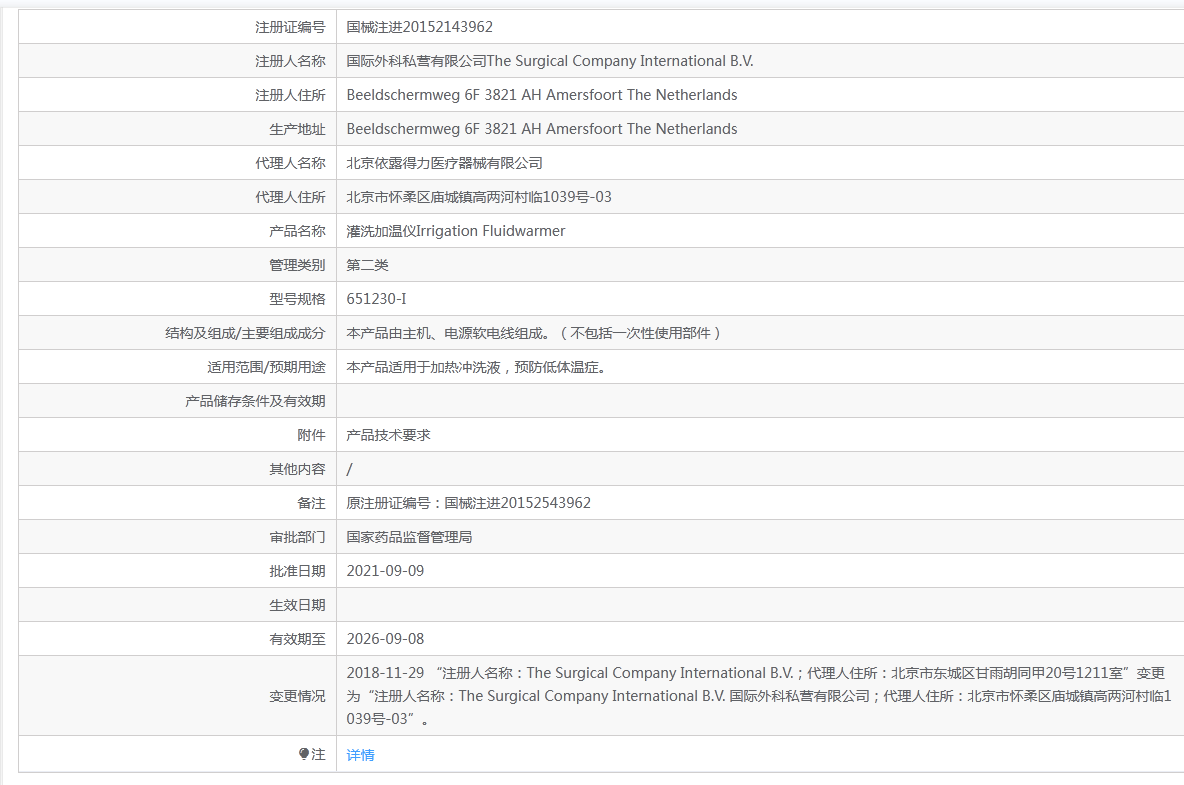Image resolution: width=1184 pixels, height=785 pixels.
Task: Select original number 国械注进20152543962 in 备注 row
Action: point(518,503)
